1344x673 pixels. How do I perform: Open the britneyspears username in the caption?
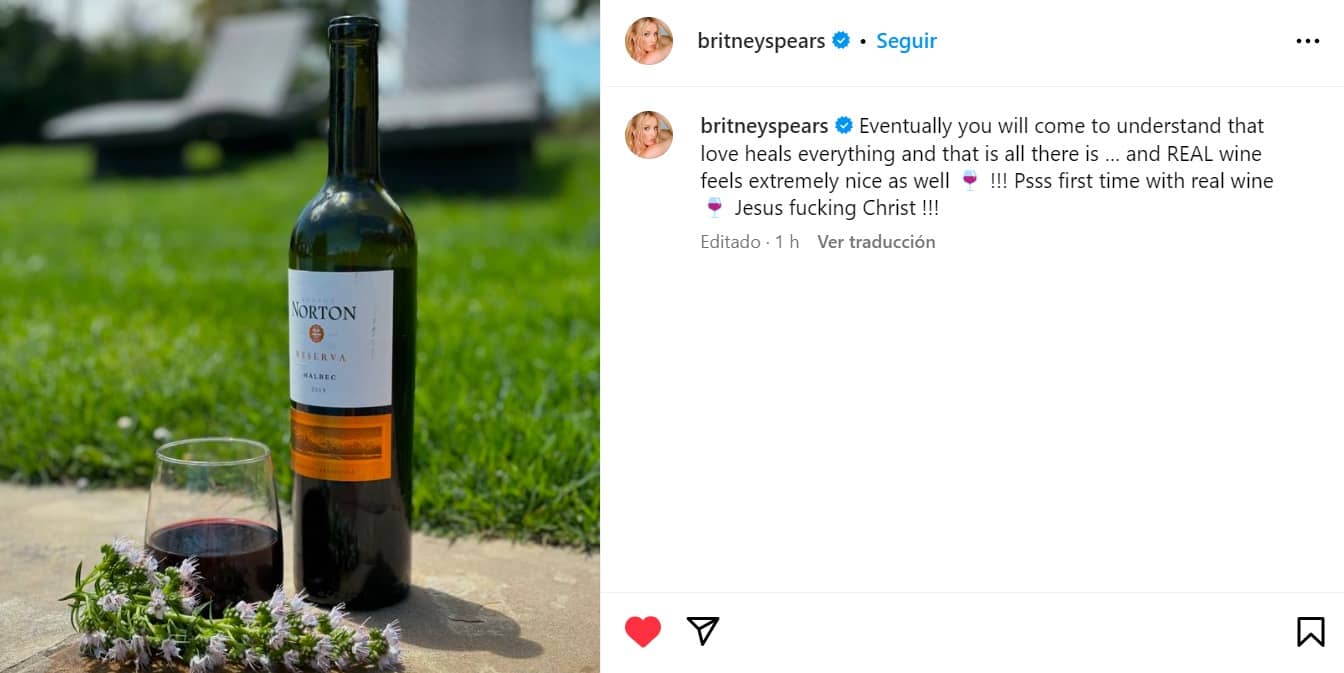click(x=764, y=126)
